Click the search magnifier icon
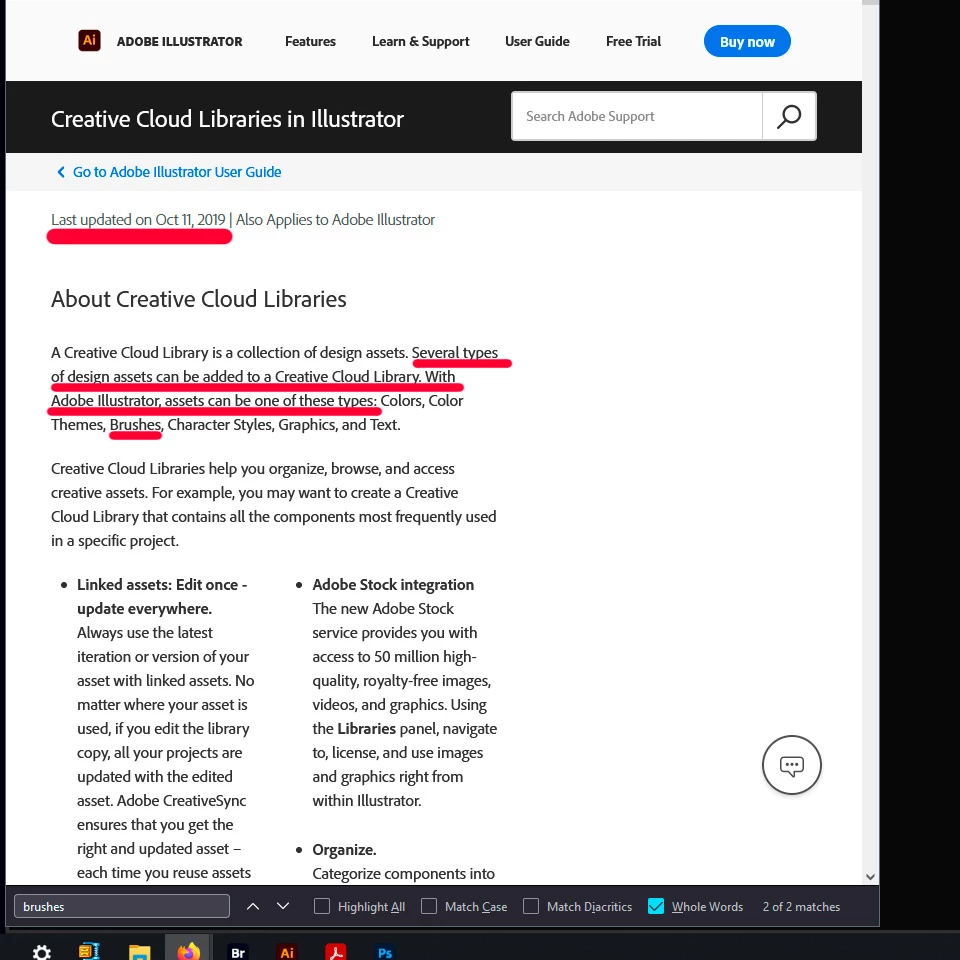The height and width of the screenshot is (960, 960). (789, 116)
